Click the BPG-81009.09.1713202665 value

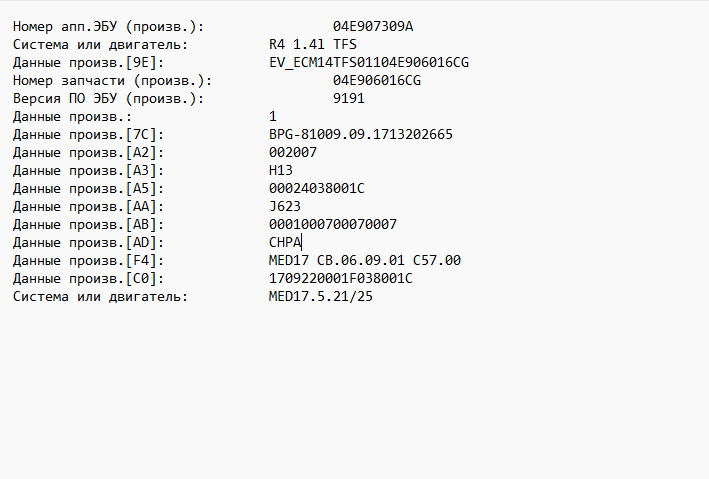click(x=361, y=134)
